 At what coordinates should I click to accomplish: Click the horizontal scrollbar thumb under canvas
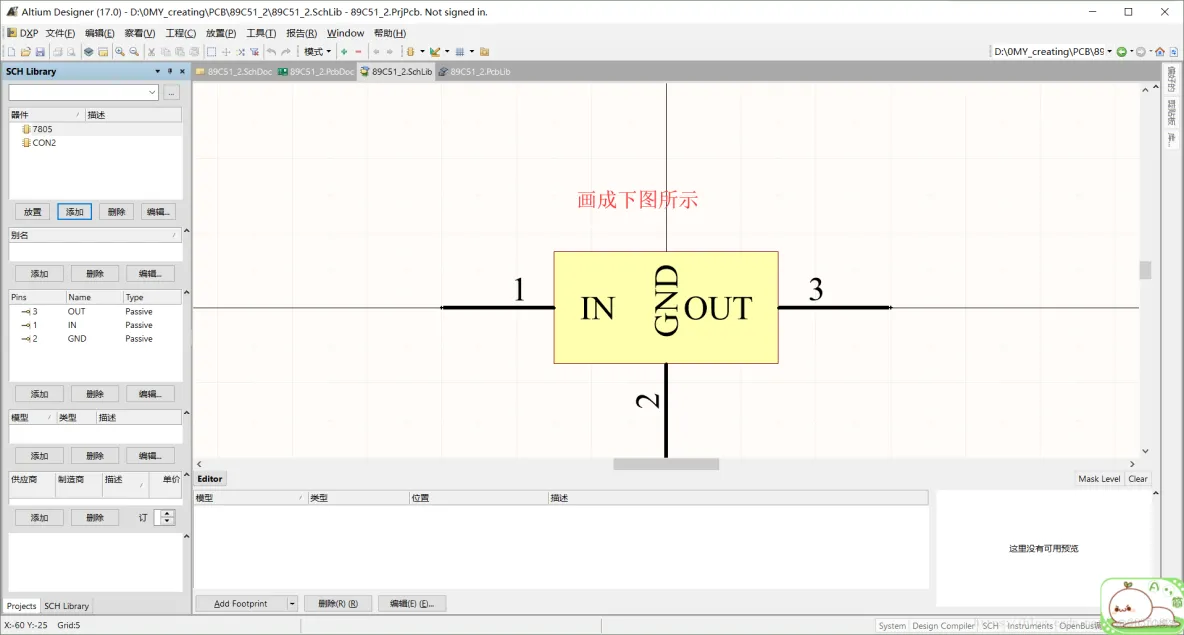point(666,464)
